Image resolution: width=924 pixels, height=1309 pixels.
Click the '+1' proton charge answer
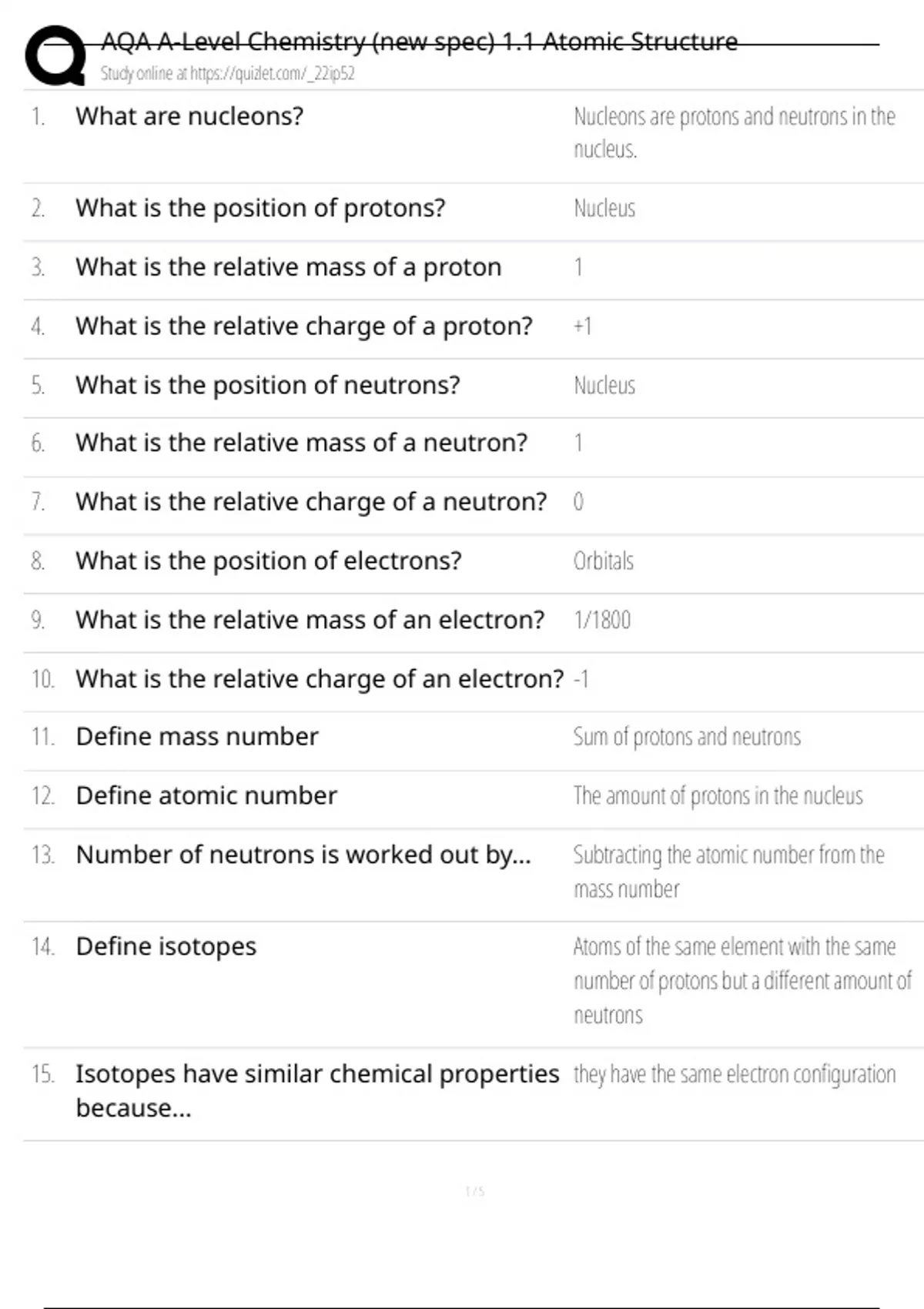click(x=583, y=326)
